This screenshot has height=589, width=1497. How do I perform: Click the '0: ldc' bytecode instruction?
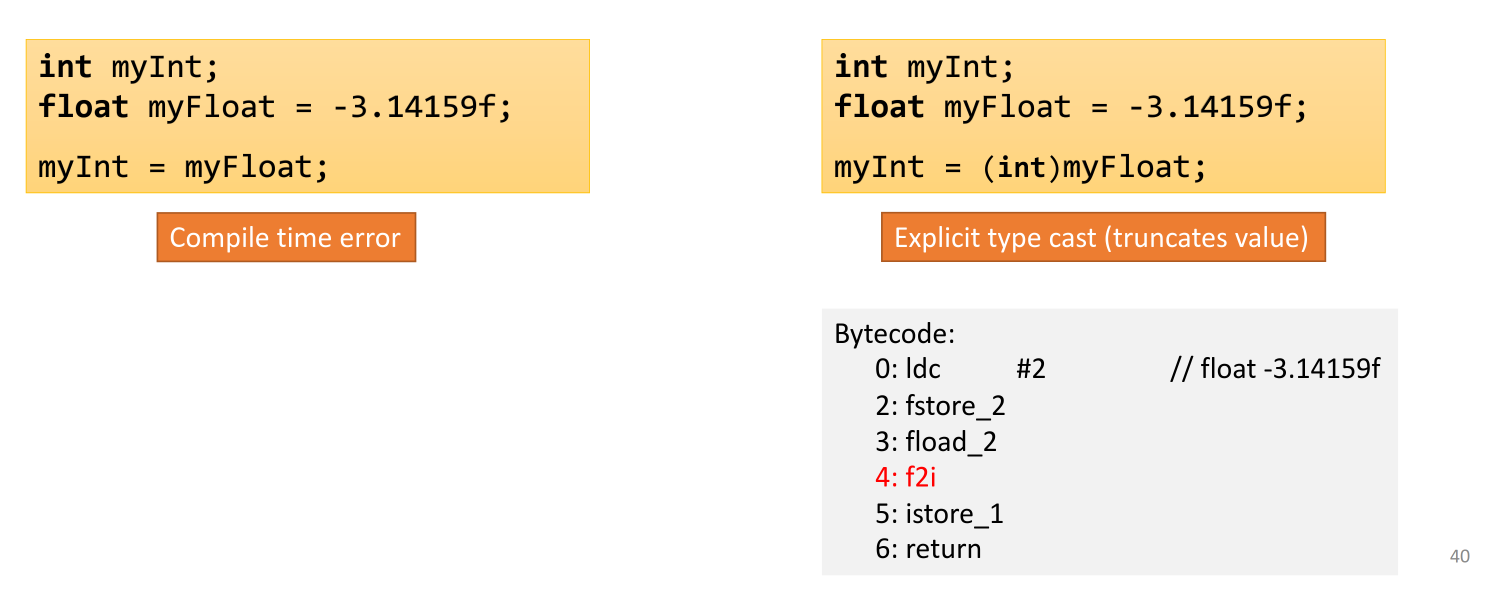[x=908, y=370]
